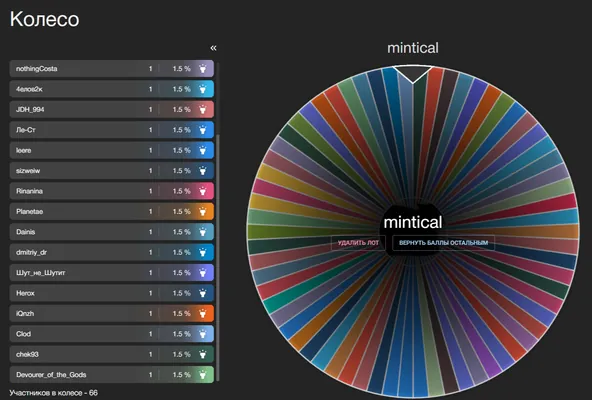Click the highlight icon on chek93 row

[x=203, y=354]
